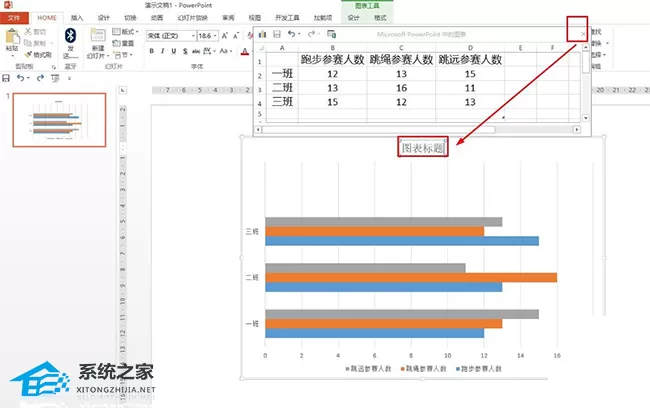Image resolution: width=650 pixels, height=408 pixels.
Task: Click the orange legend entry swatch
Action: [402, 368]
